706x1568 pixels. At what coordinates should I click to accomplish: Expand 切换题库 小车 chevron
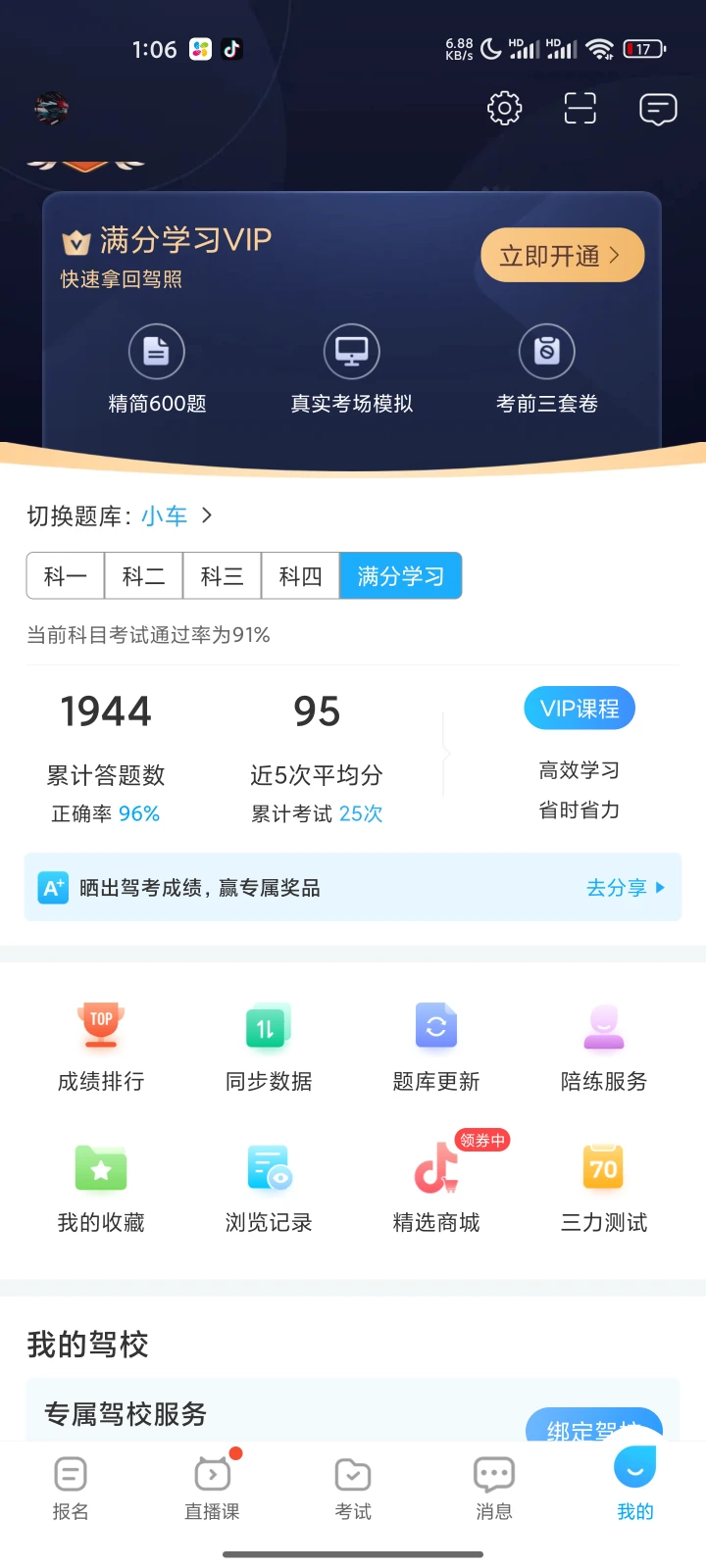point(207,515)
